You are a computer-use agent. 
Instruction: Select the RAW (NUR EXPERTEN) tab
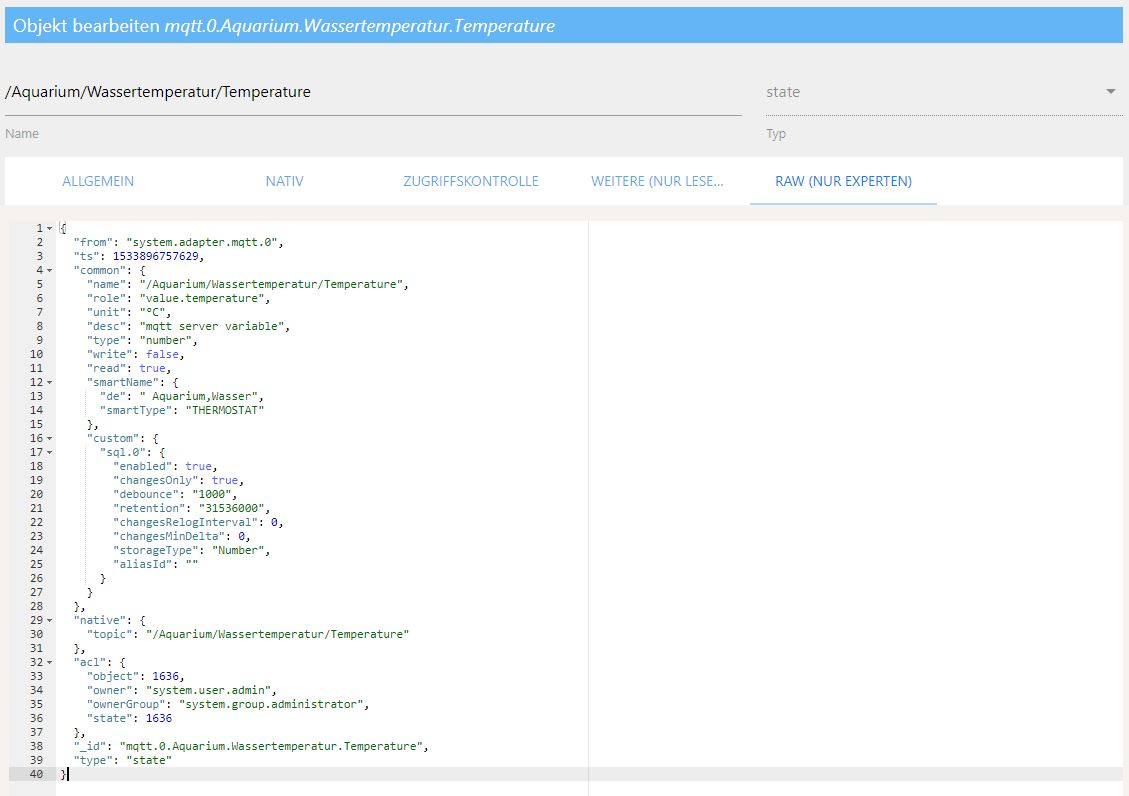tap(843, 181)
